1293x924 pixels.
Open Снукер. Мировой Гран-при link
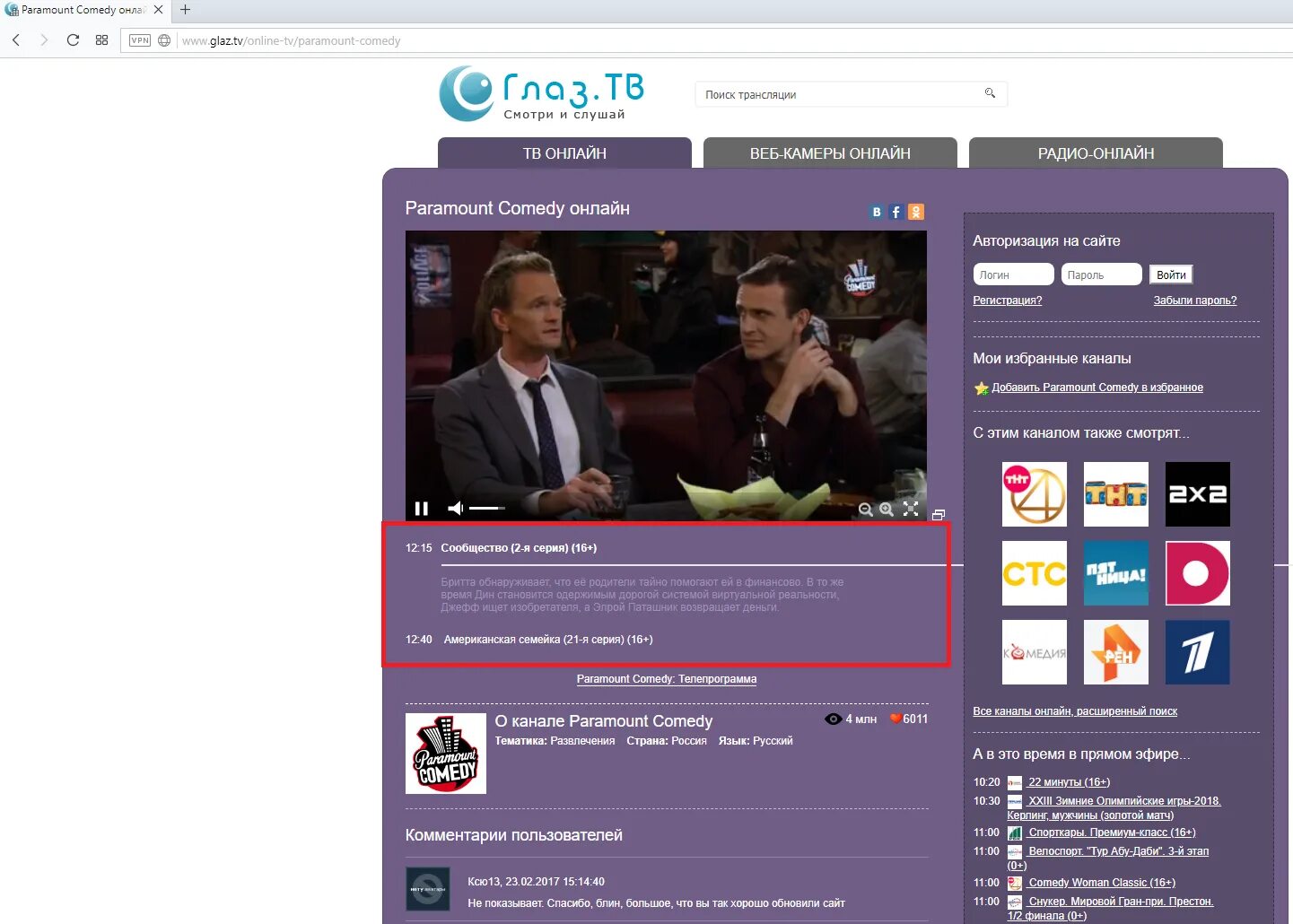tap(1111, 909)
